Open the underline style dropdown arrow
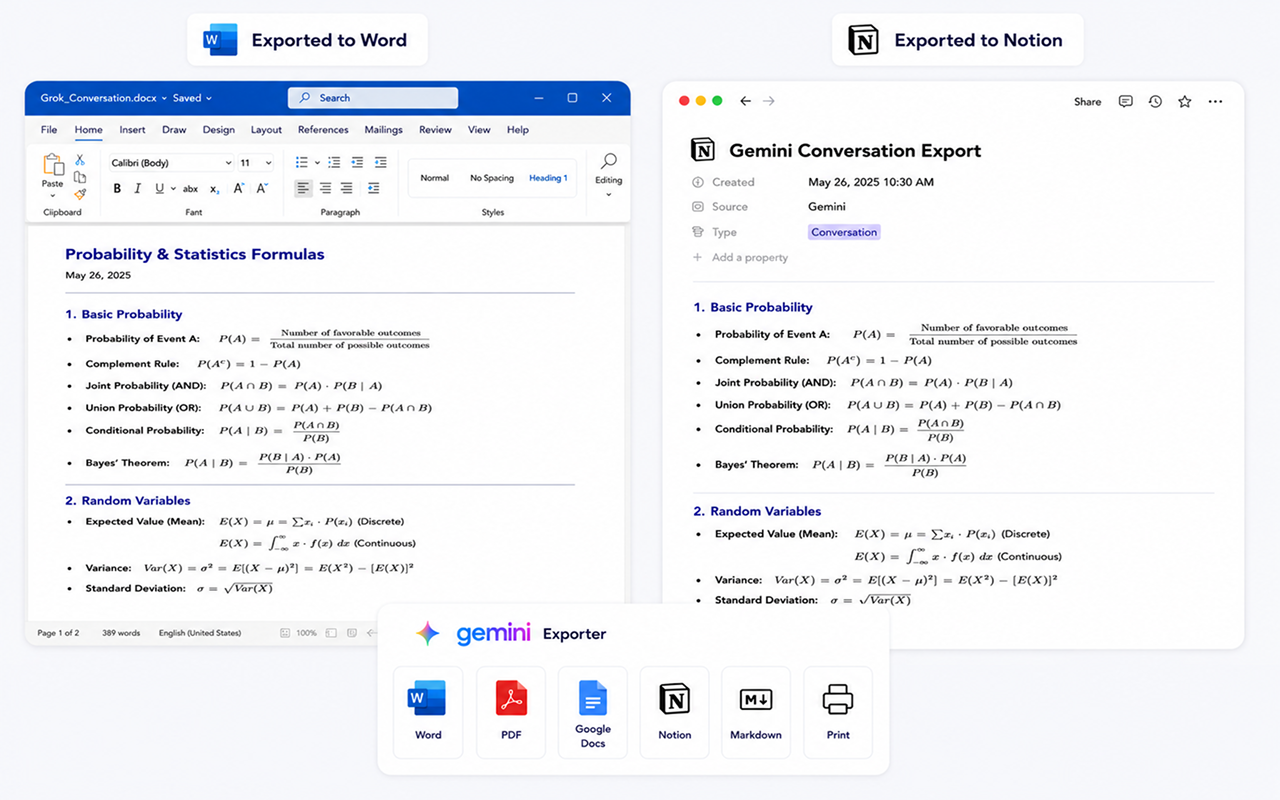 [x=173, y=188]
